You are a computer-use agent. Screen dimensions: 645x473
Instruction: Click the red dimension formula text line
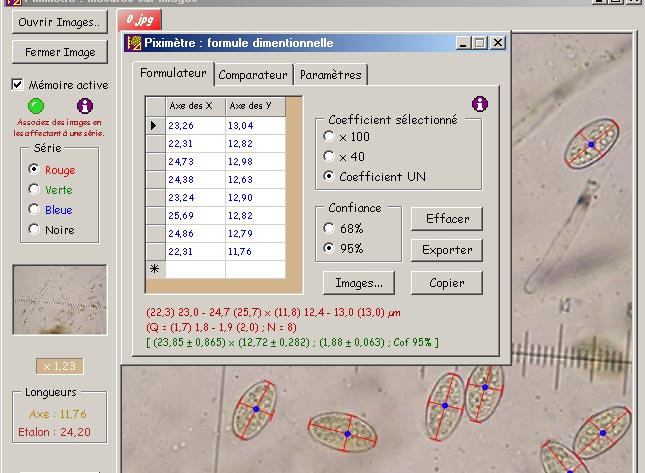coord(273,313)
